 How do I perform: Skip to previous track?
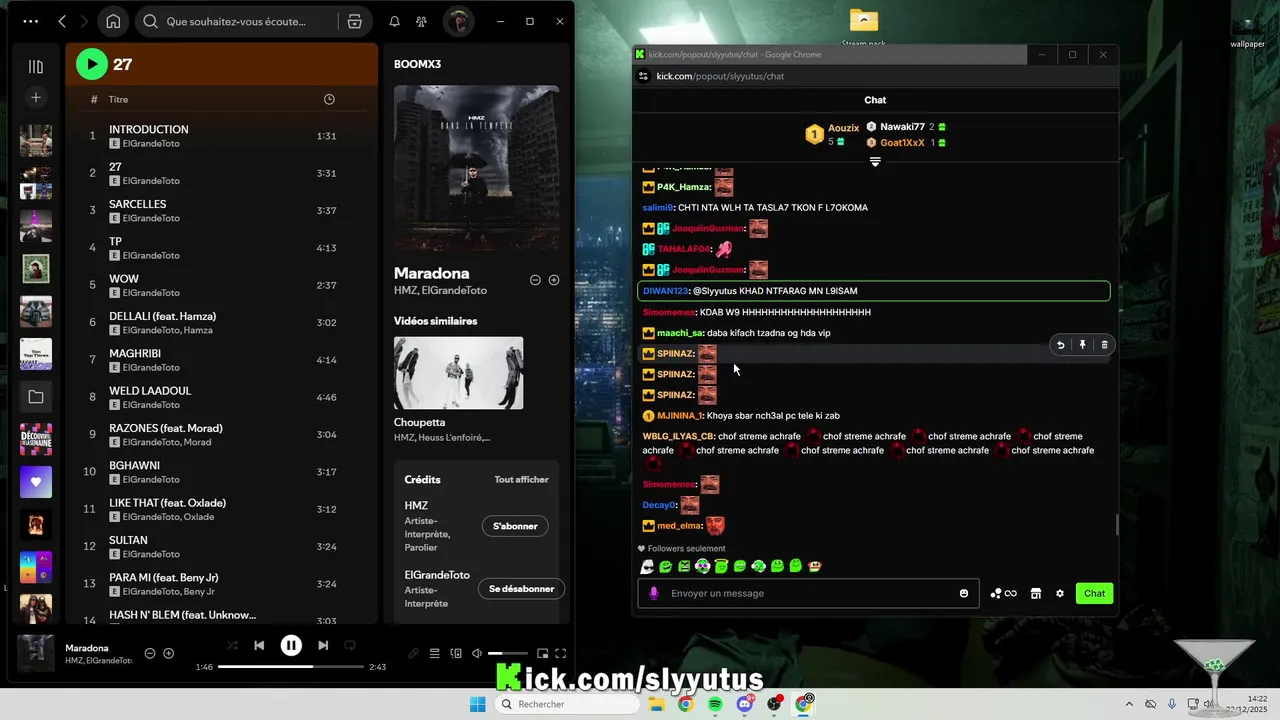point(259,646)
